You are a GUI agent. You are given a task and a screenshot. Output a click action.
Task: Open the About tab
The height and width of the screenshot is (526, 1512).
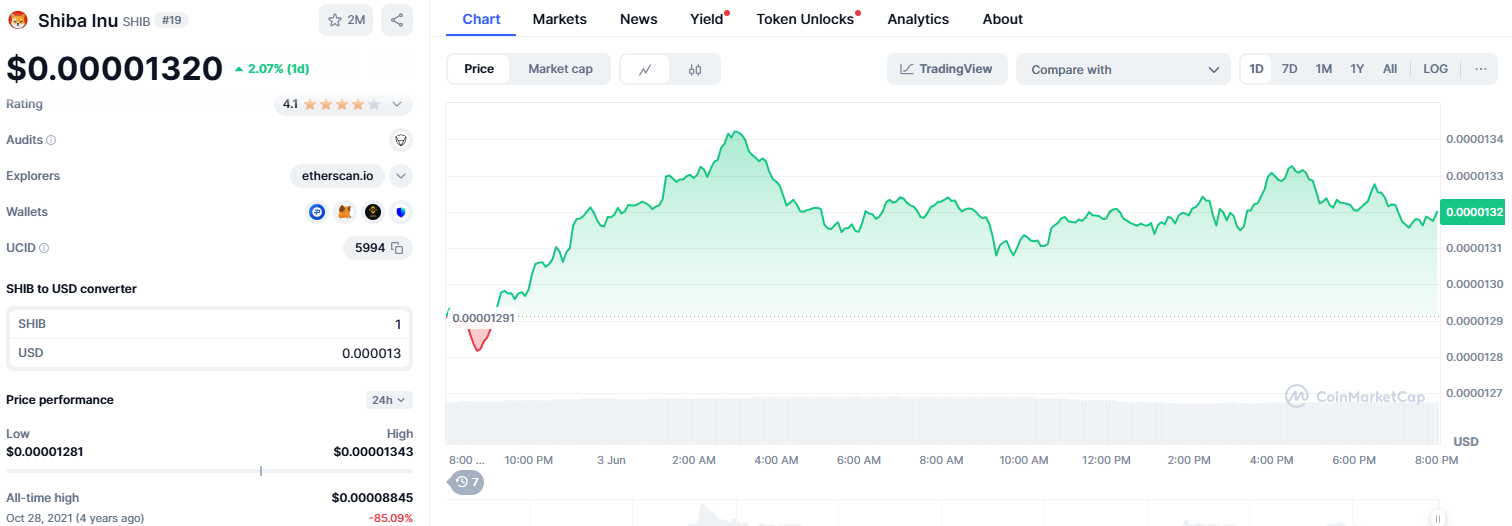pos(1003,19)
